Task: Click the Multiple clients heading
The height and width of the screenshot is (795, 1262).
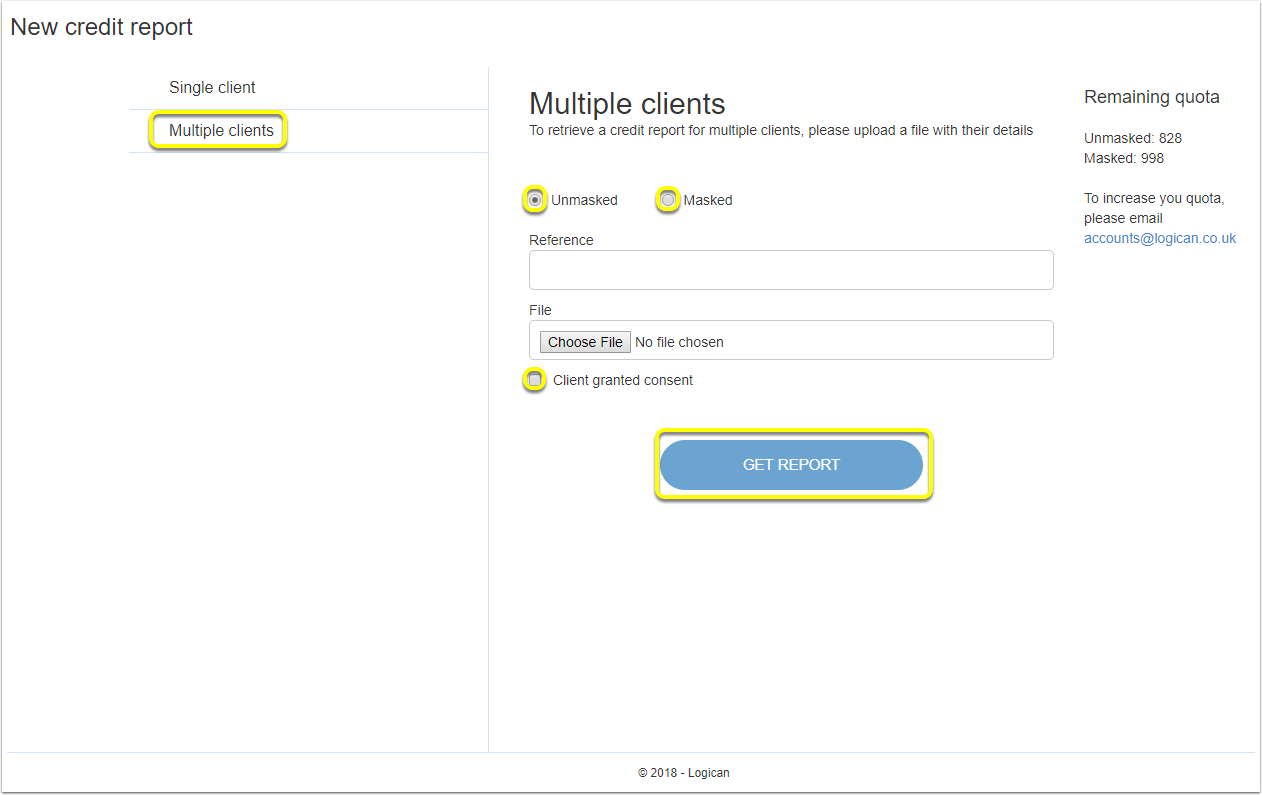Action: coord(627,104)
